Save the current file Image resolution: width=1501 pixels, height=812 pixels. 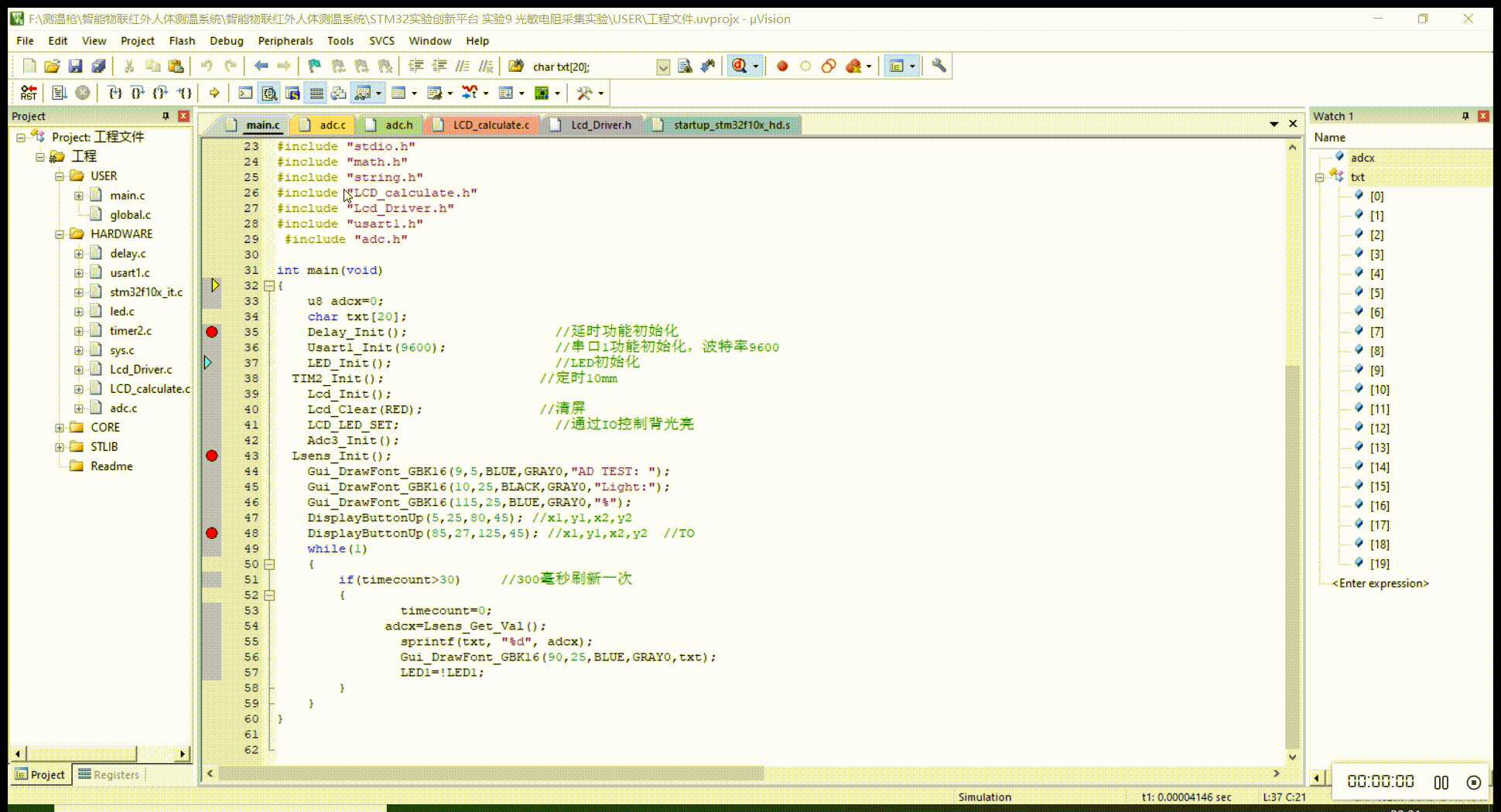coord(75,67)
